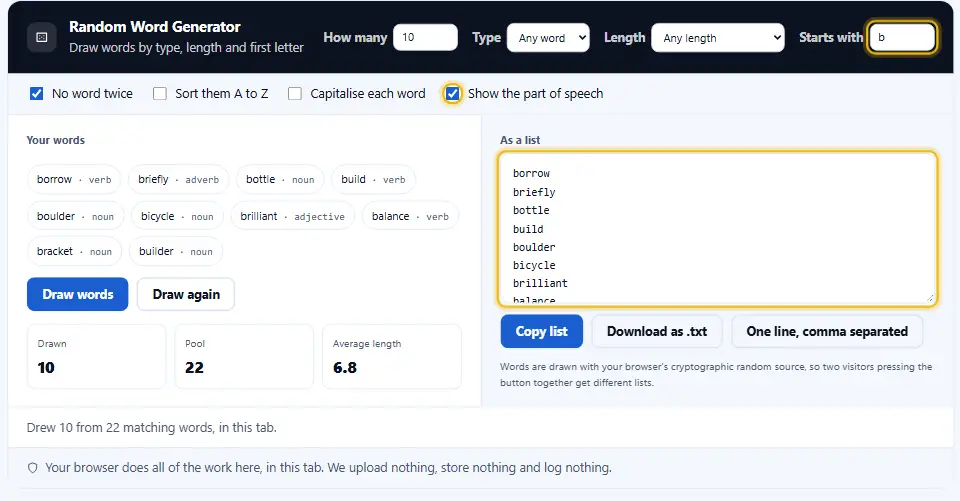Click the As a list heading
This screenshot has height=501, width=960.
tap(520, 140)
